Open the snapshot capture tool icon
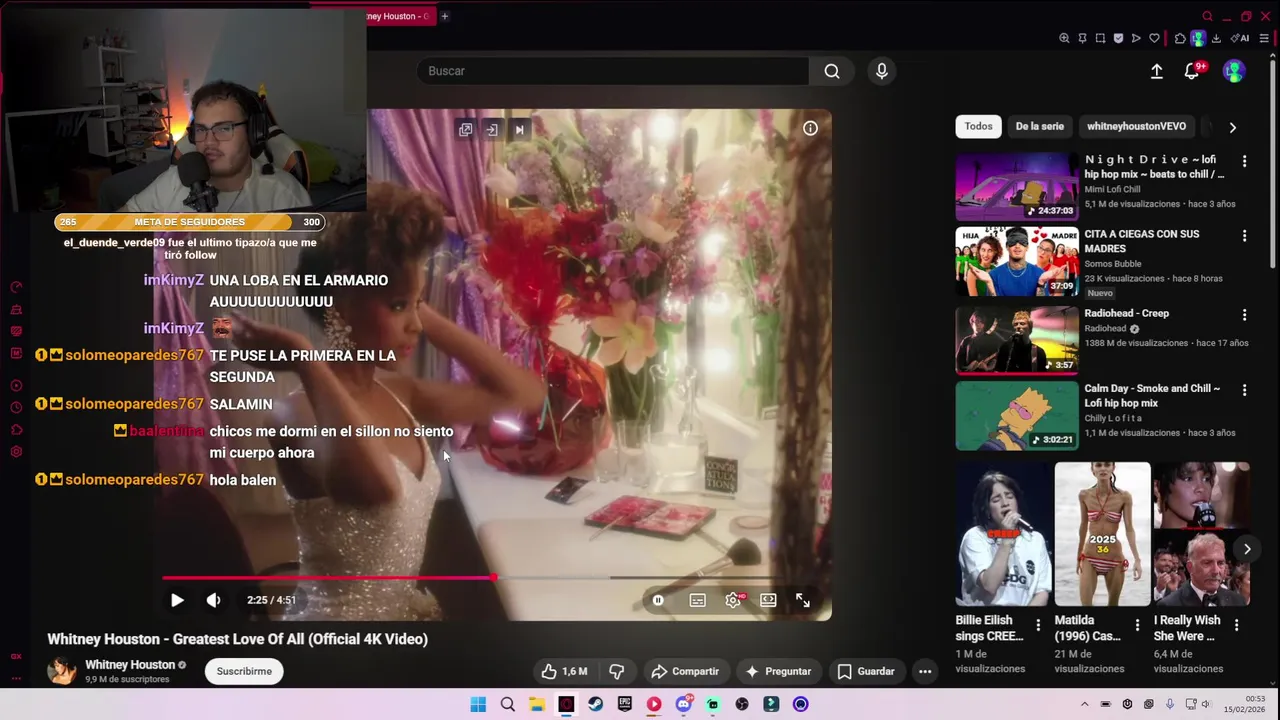This screenshot has width=1280, height=720. point(1100,38)
